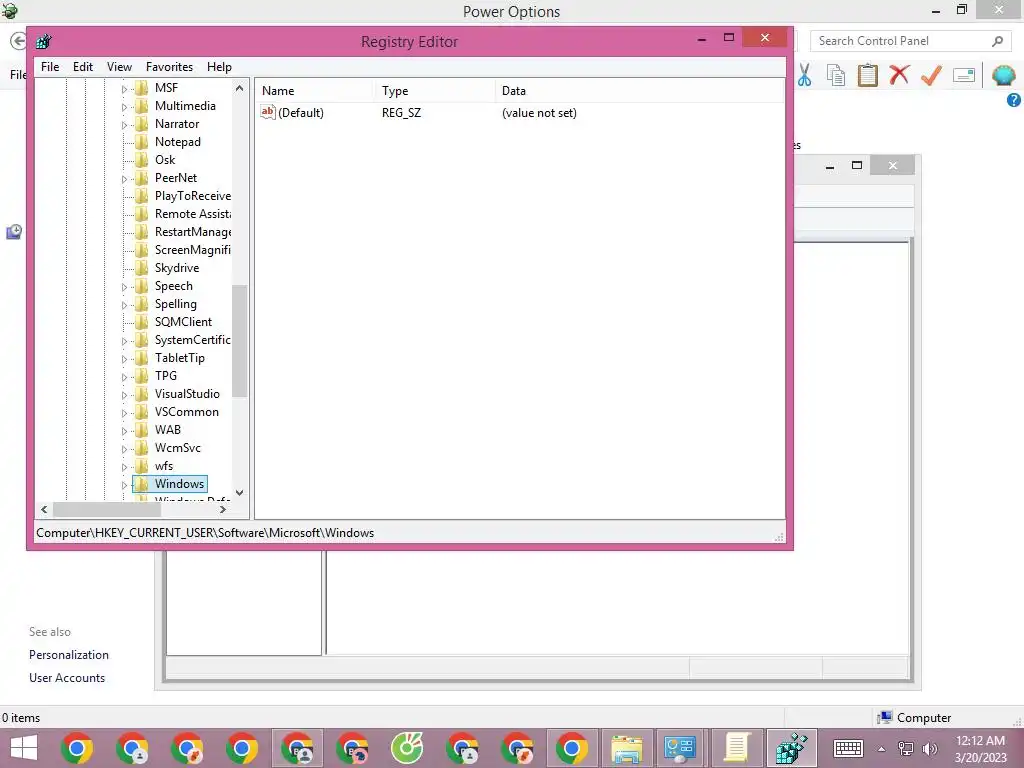
Task: Select the Skydrive registry key
Action: pos(176,268)
